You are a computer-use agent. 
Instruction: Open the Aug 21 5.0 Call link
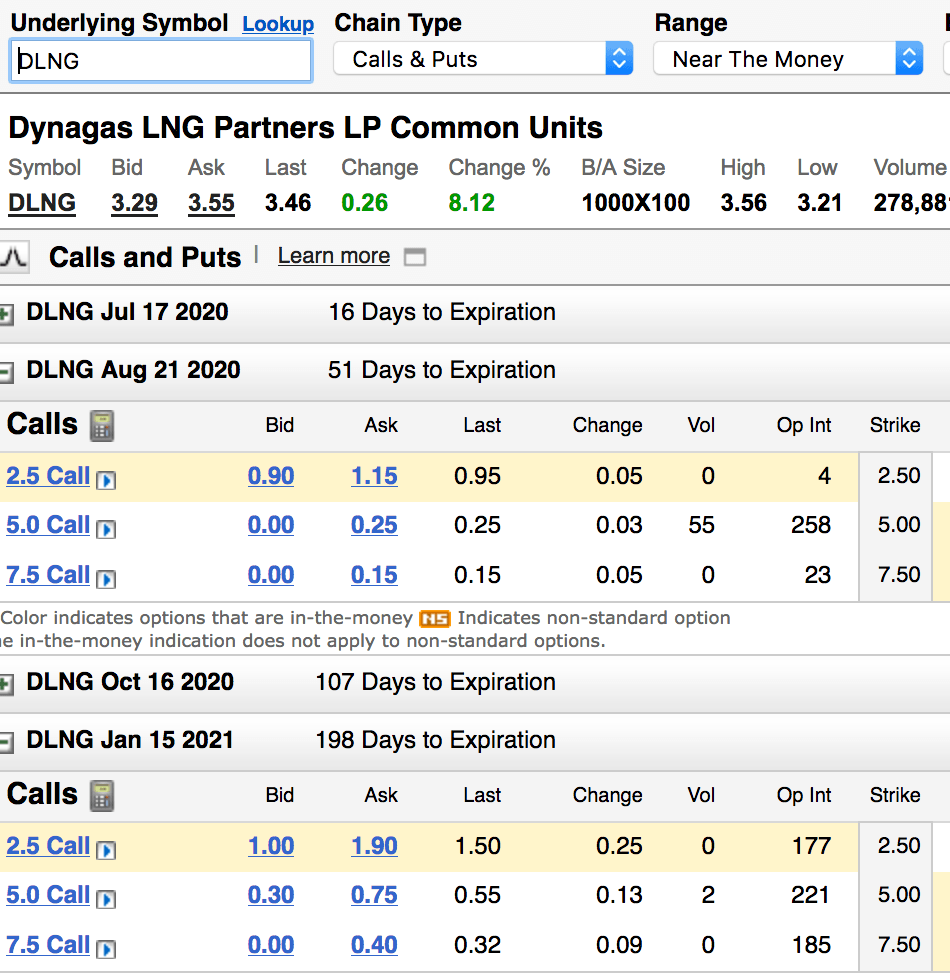(x=48, y=525)
